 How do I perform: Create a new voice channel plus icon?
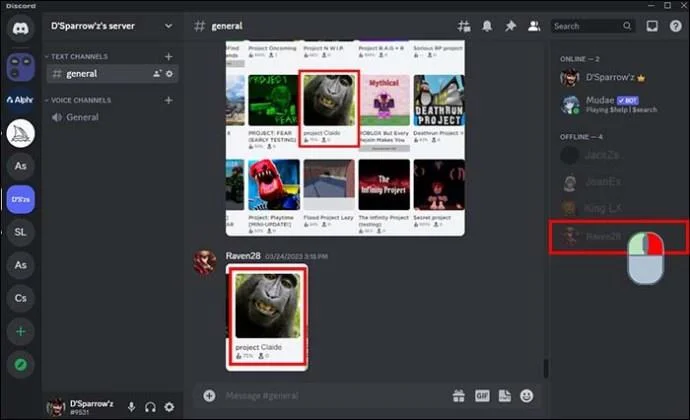(x=168, y=100)
